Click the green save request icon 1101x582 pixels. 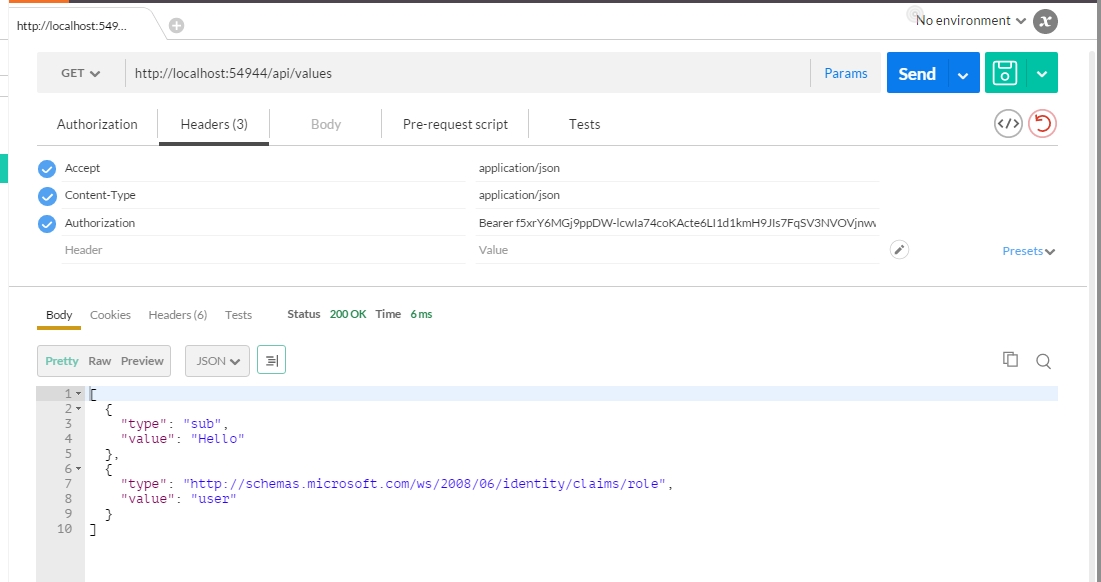click(1005, 73)
